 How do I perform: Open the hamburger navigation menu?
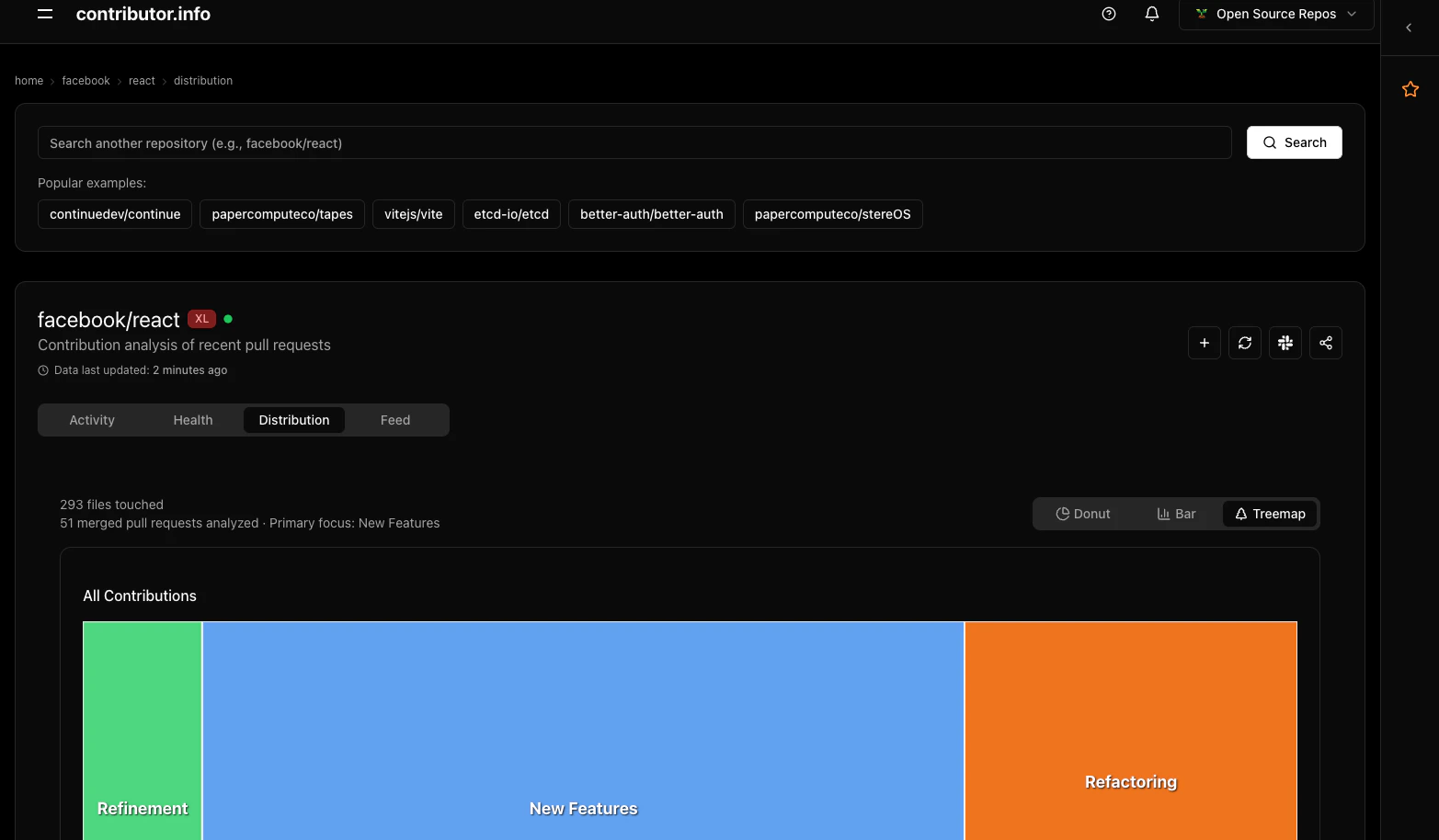[44, 14]
